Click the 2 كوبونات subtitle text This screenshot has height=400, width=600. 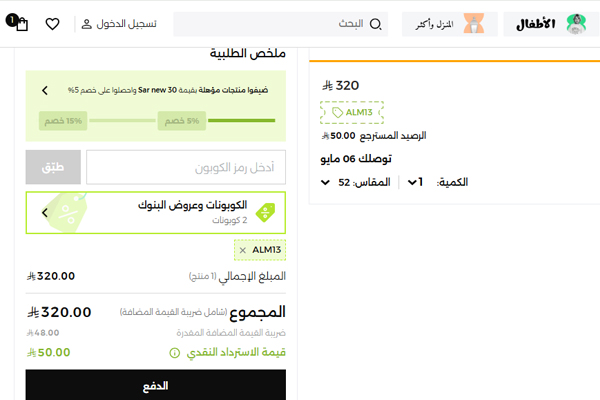point(230,220)
